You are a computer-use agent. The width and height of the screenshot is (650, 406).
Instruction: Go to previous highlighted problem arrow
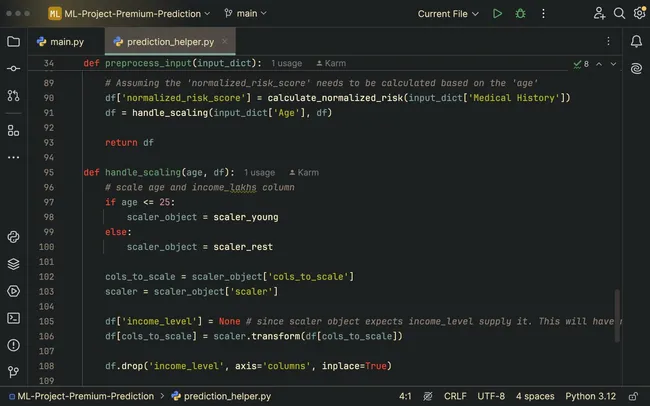click(x=599, y=64)
